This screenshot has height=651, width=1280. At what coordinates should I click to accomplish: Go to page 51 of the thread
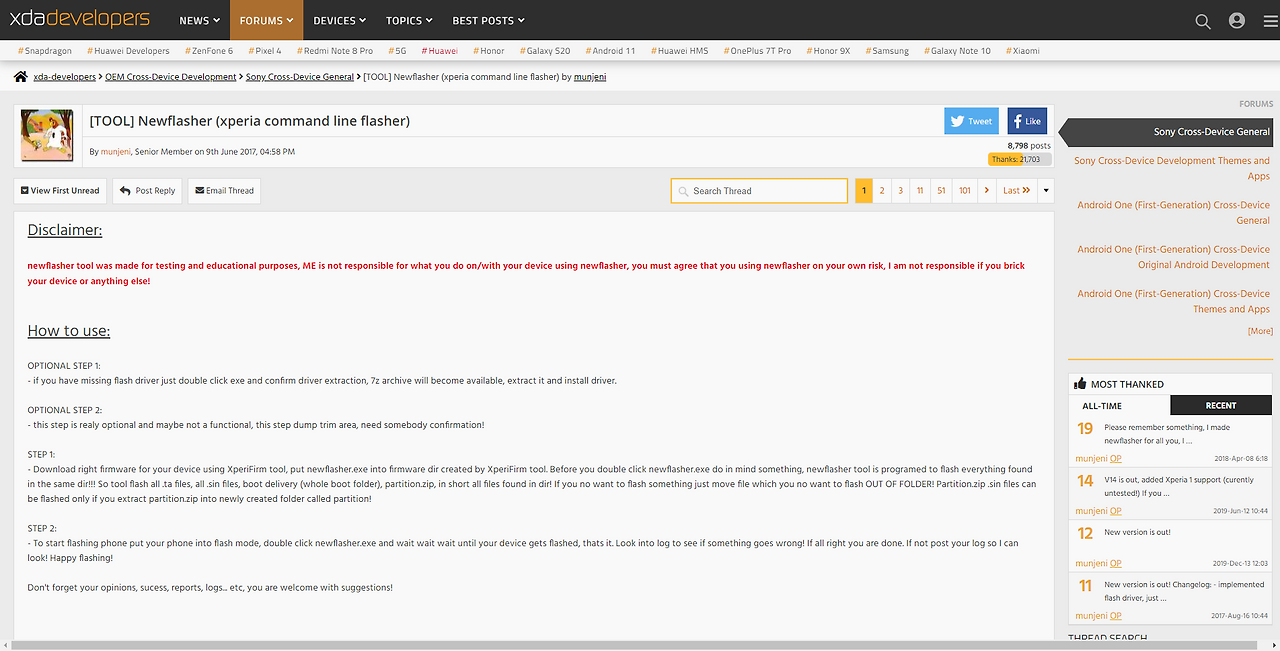[941, 190]
